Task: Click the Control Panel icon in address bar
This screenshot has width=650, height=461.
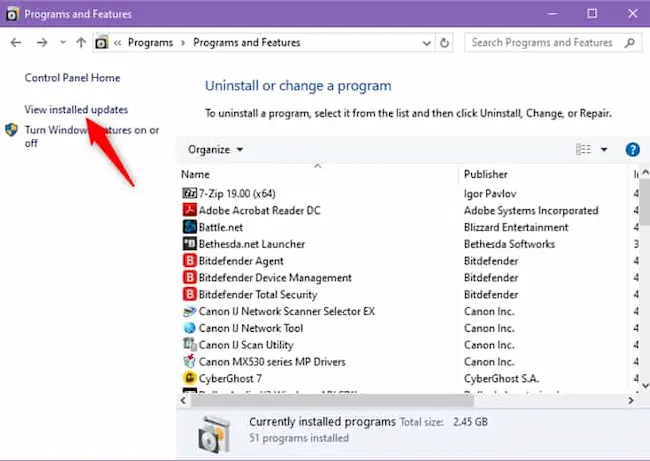Action: 101,43
